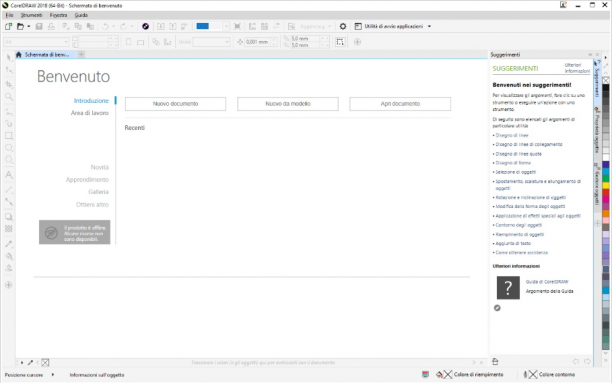Select Galleria in the welcome sidebar
The image size is (612, 383).
tap(98, 192)
